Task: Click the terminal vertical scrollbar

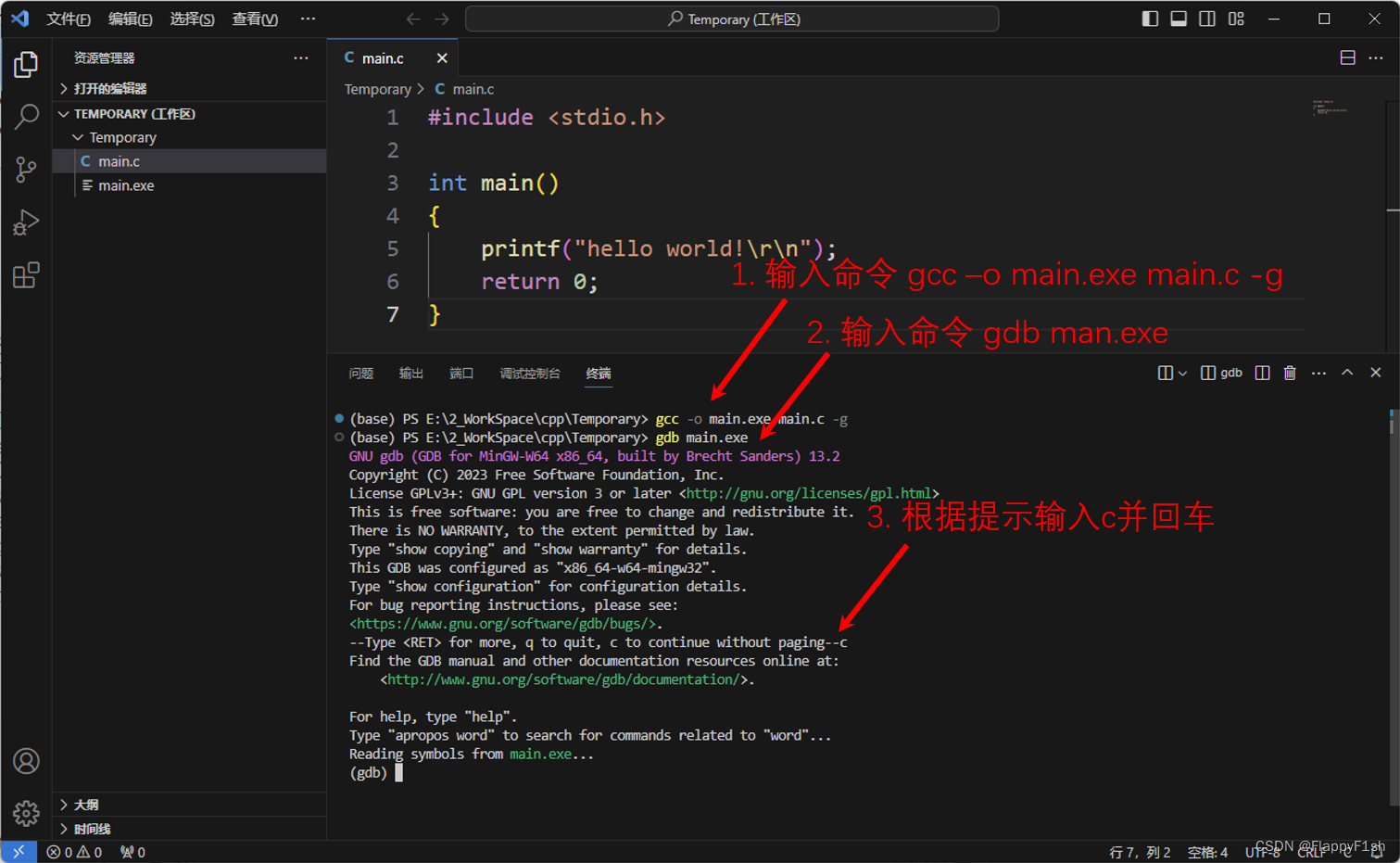Action: click(1393, 607)
